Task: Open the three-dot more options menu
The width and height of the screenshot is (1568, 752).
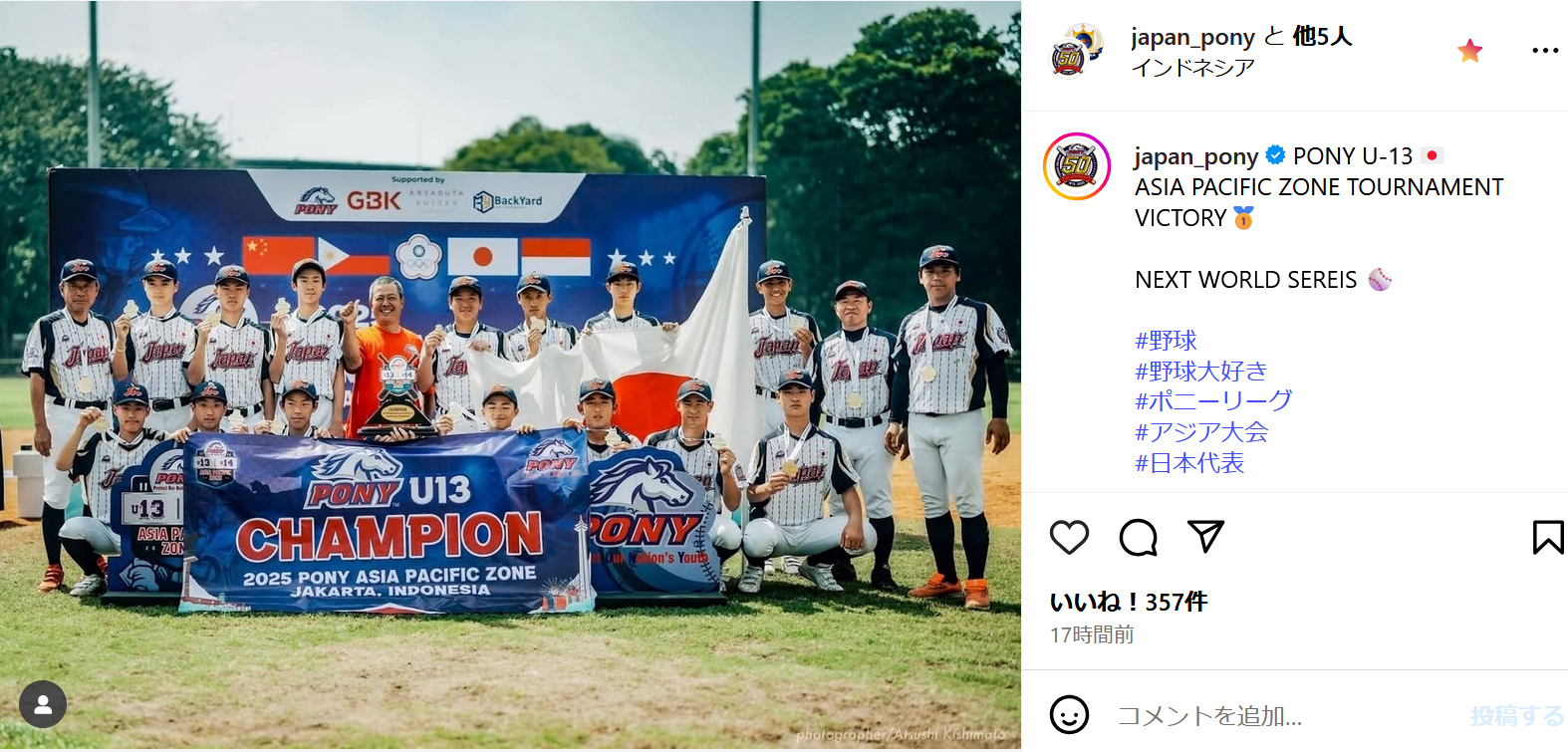Action: 1545,51
